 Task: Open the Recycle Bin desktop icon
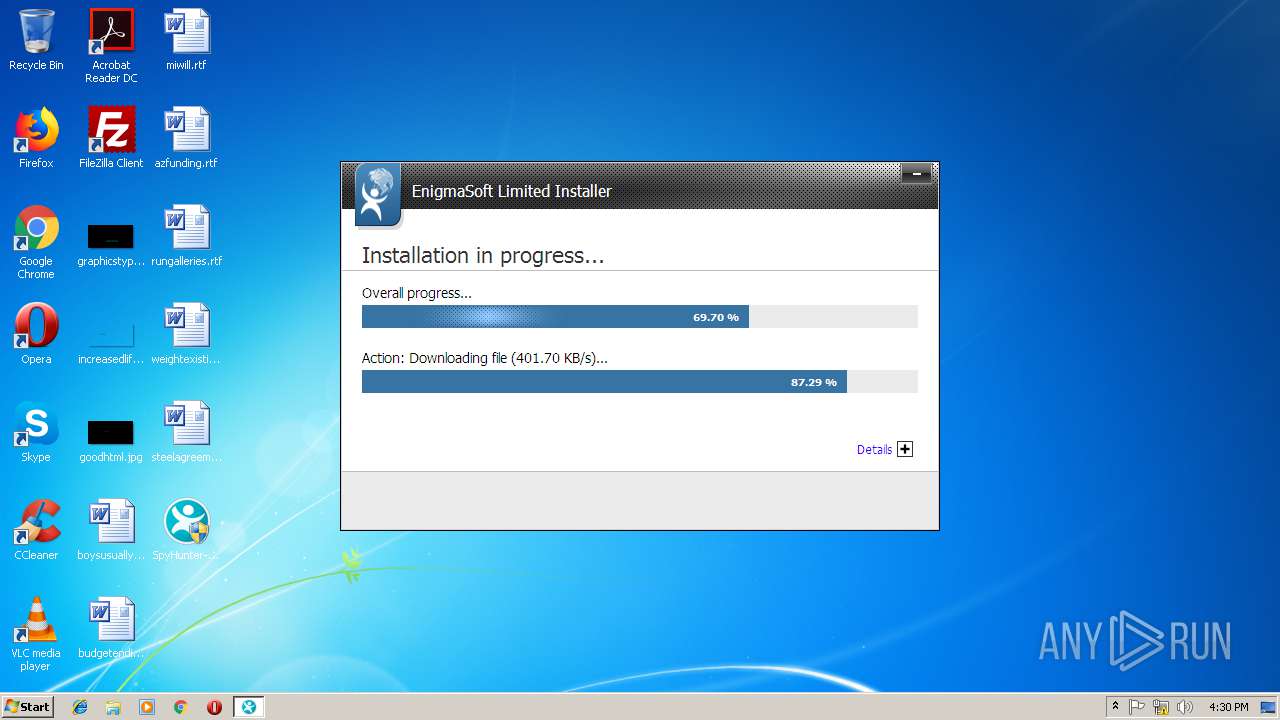pos(36,40)
